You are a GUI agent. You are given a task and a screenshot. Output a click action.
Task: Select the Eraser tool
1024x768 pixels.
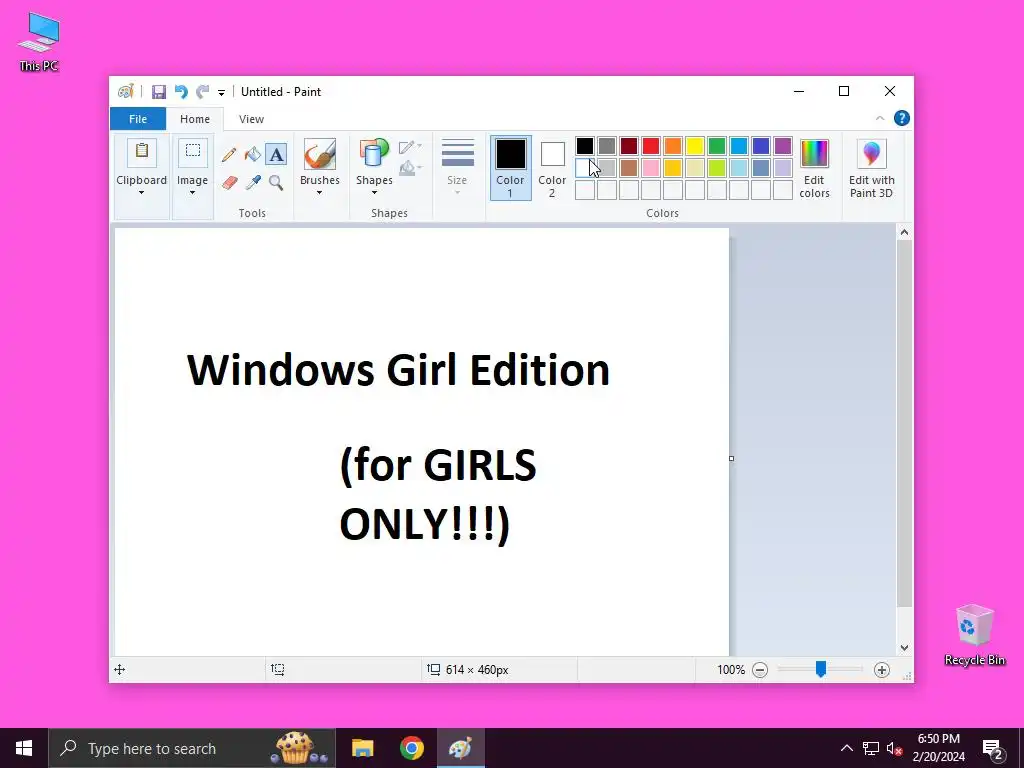(229, 182)
